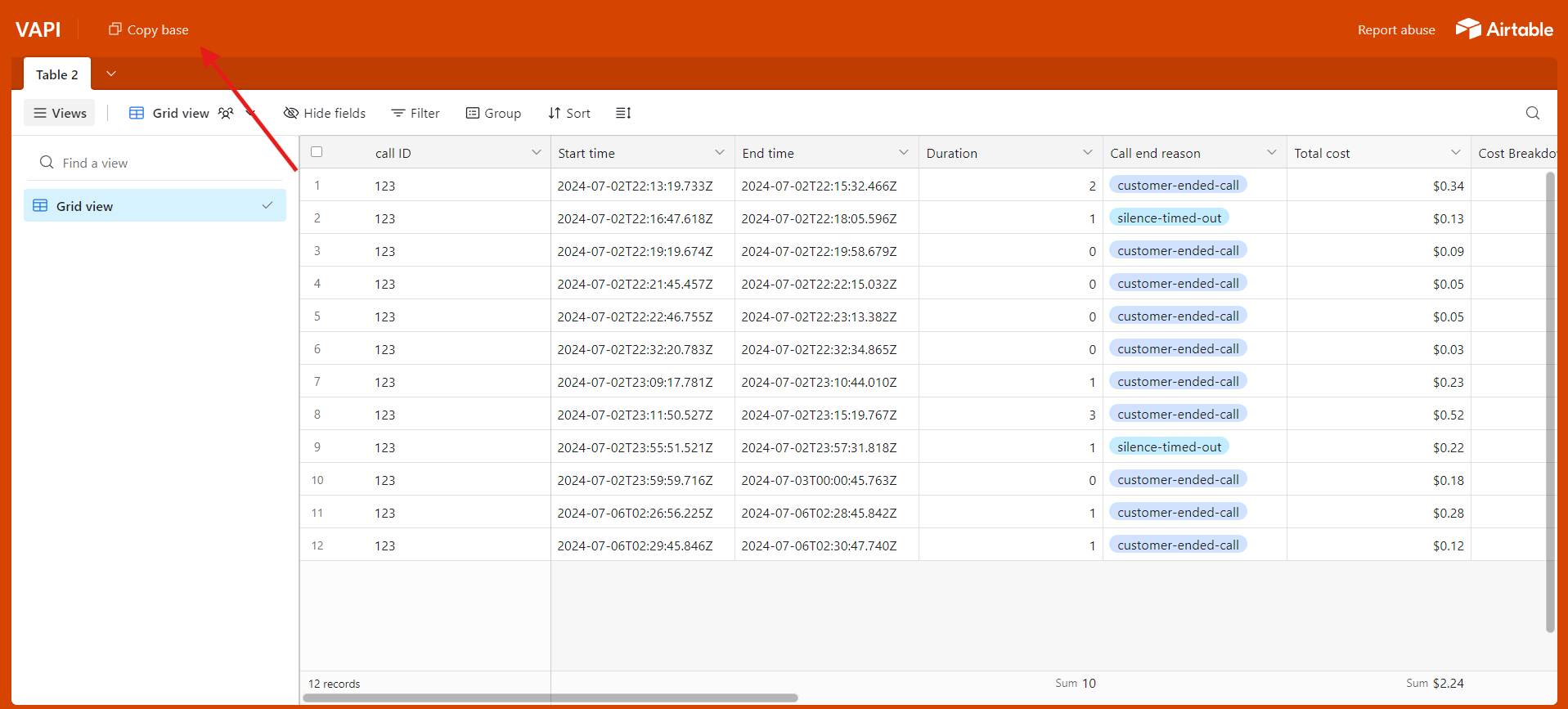
Task: Toggle the Views sidebar
Action: [x=60, y=113]
